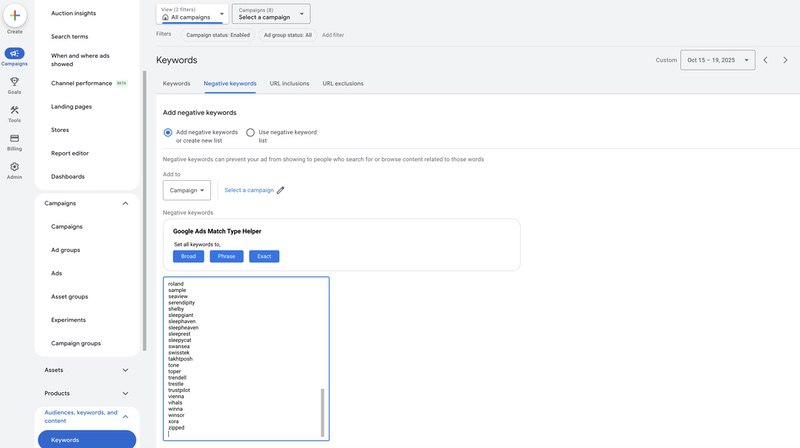This screenshot has height=448, width=800.
Task: Click the left sidebar vertical scrollbar
Action: coord(144,210)
